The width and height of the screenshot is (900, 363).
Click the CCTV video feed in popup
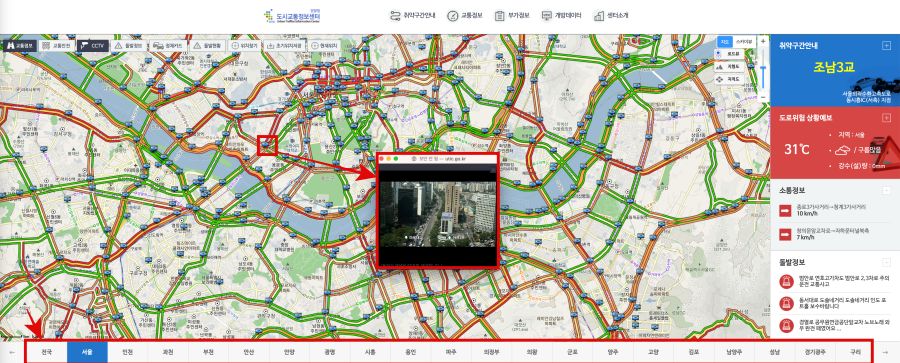pyautogui.click(x=438, y=214)
